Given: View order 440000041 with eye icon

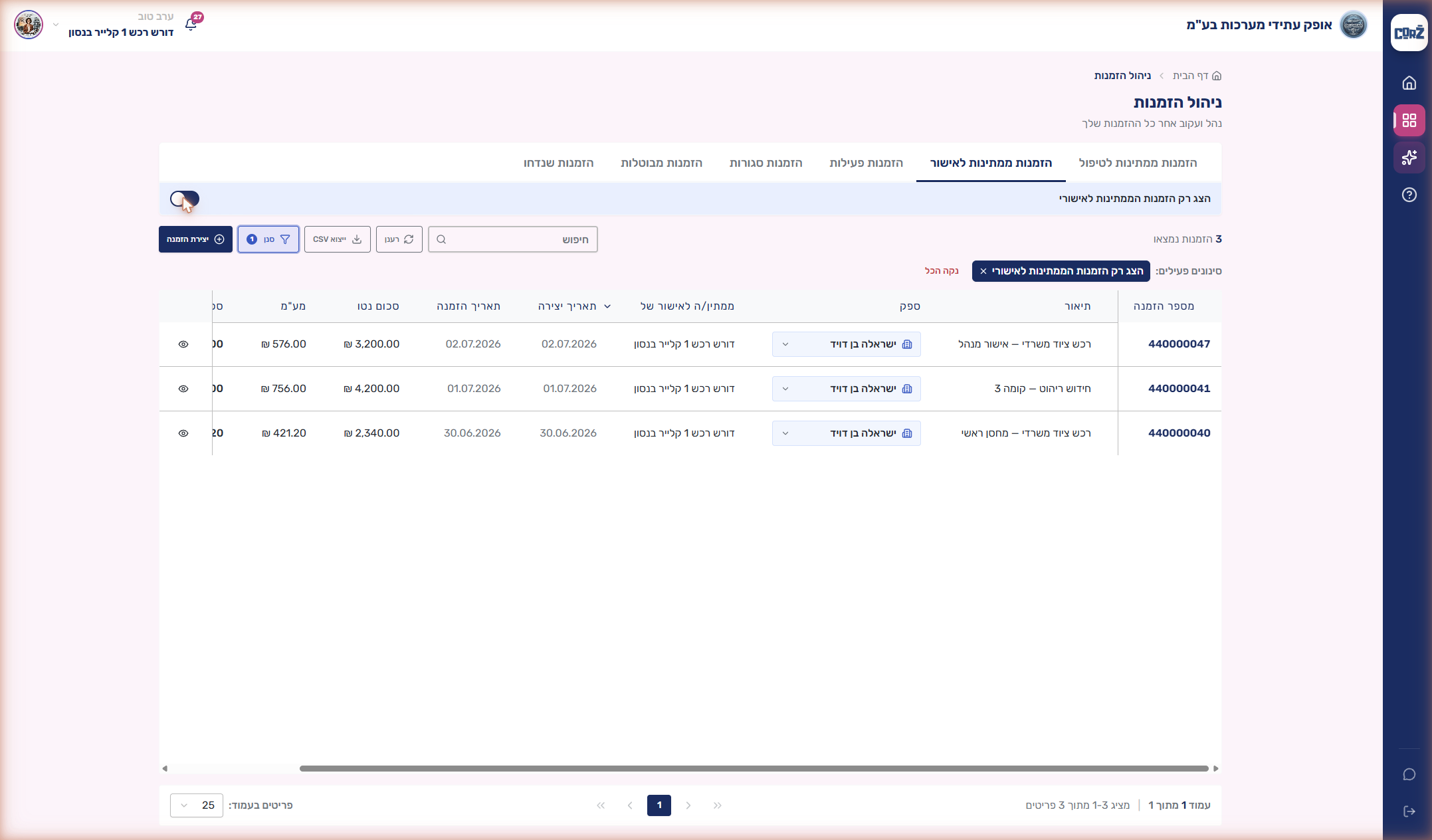Looking at the screenshot, I should [183, 389].
